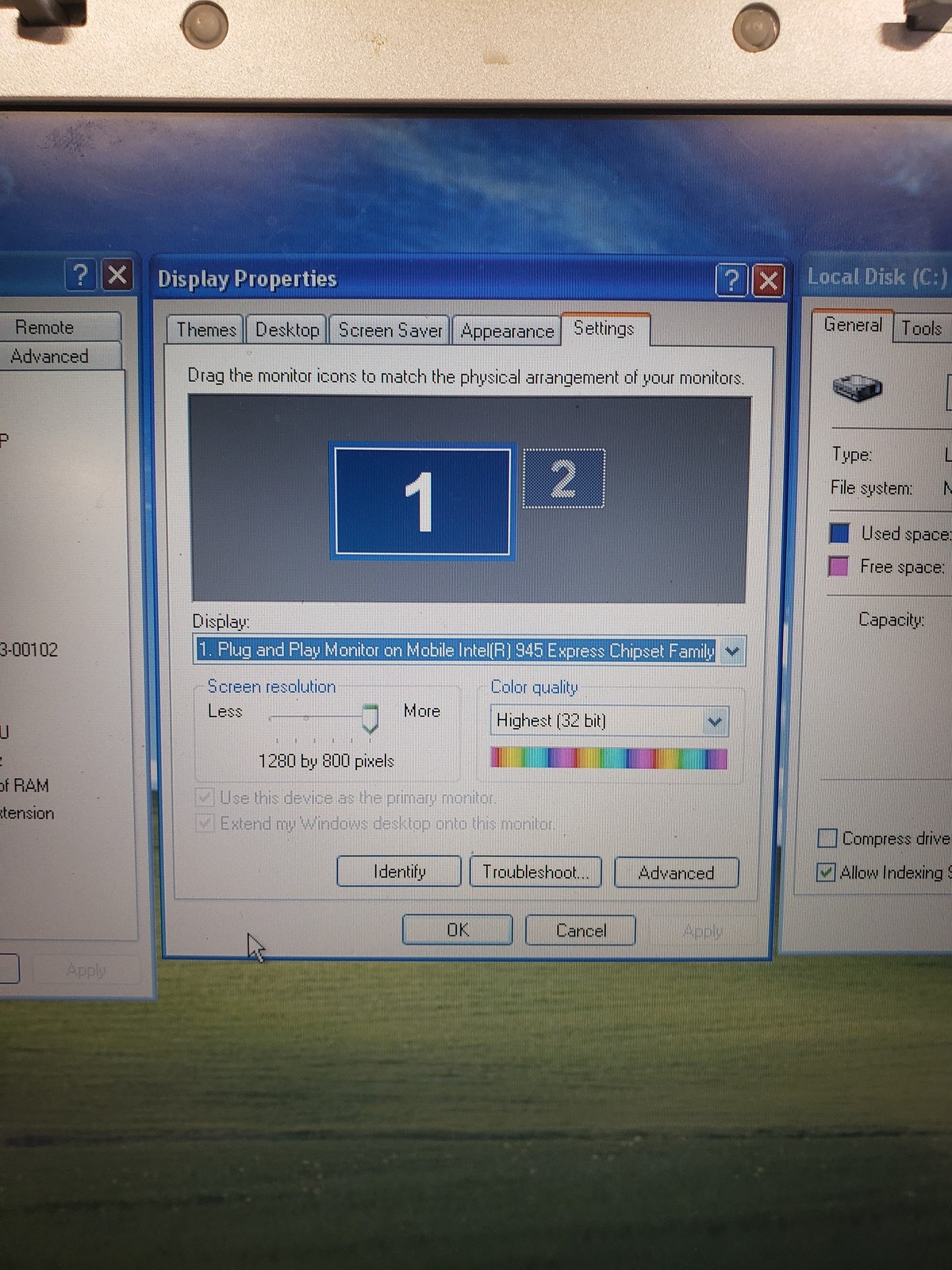Viewport: 952px width, 1270px height.
Task: Cancel the Display Properties dialog
Action: click(581, 930)
